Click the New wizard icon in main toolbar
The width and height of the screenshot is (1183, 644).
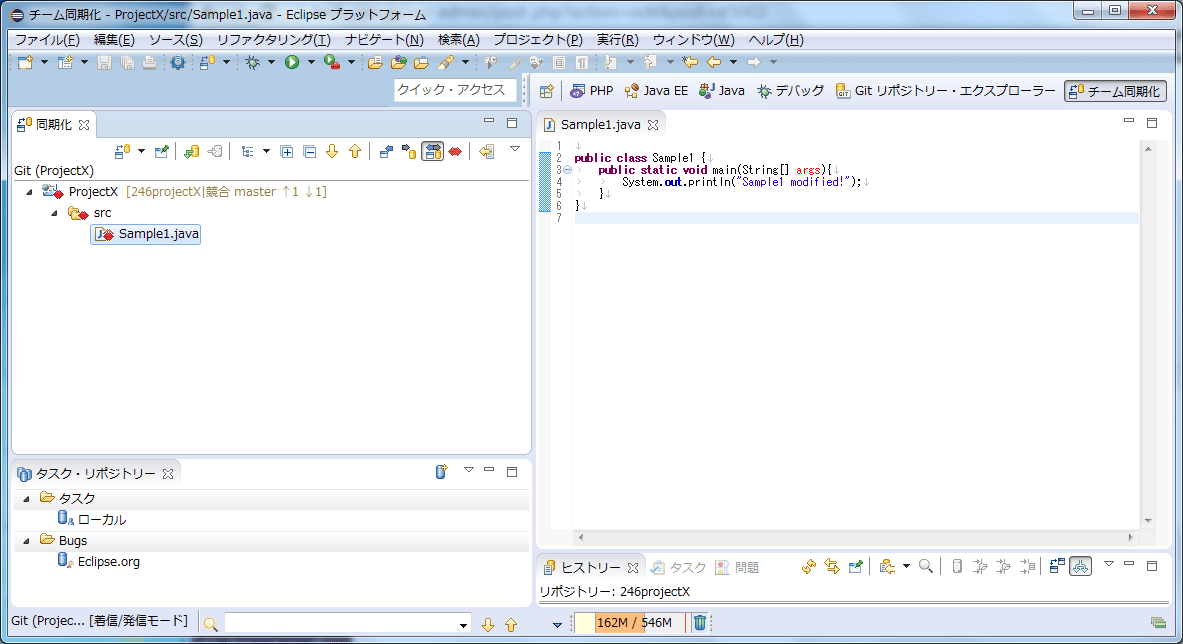point(25,63)
